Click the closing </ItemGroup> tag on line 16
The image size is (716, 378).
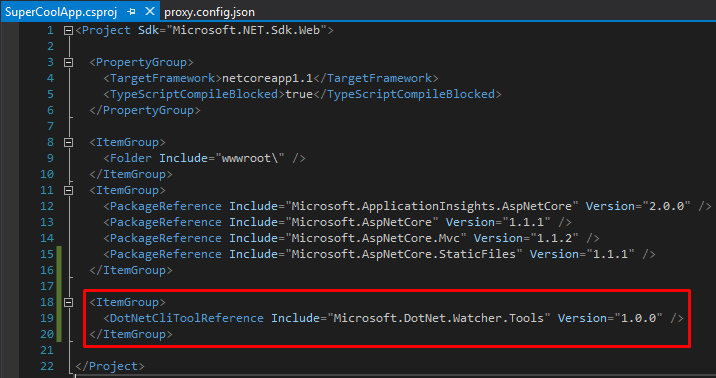[131, 270]
